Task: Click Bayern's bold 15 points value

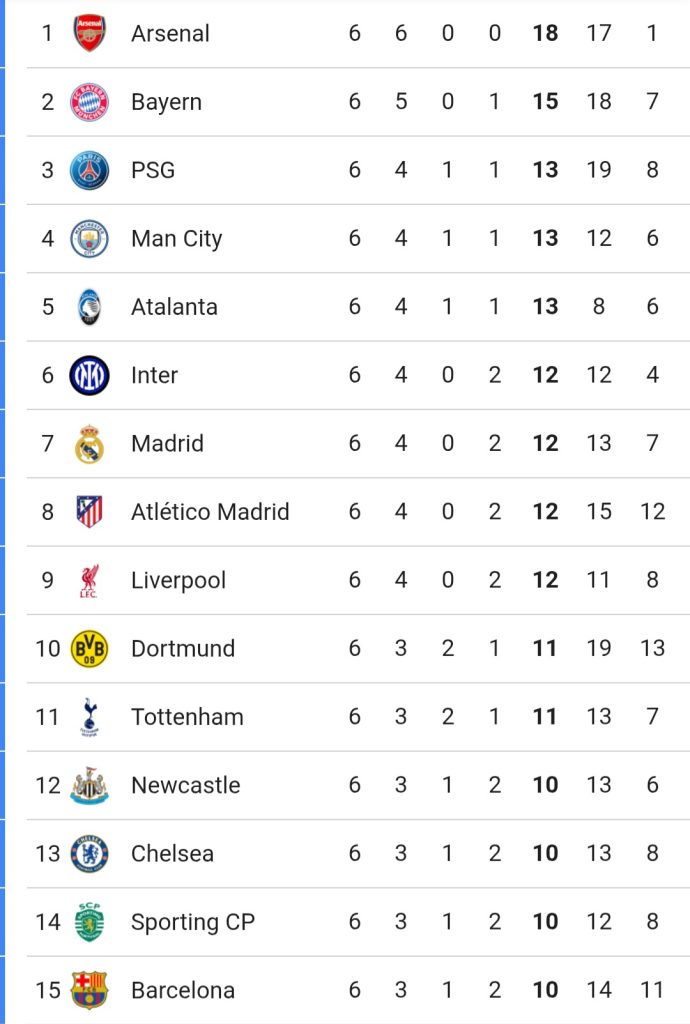Action: [x=545, y=102]
